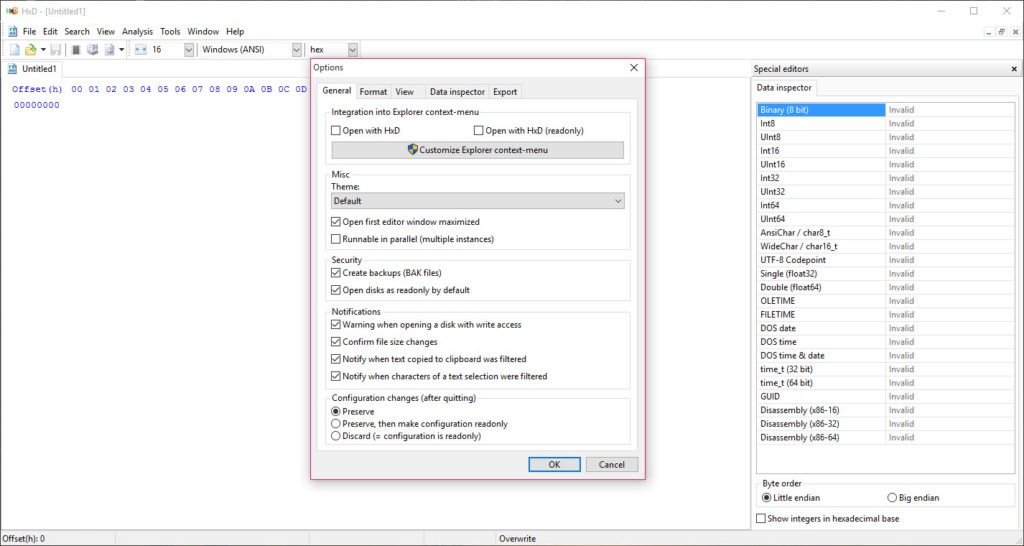
Task: Click the HxD document icon in menu bar
Action: (12, 31)
